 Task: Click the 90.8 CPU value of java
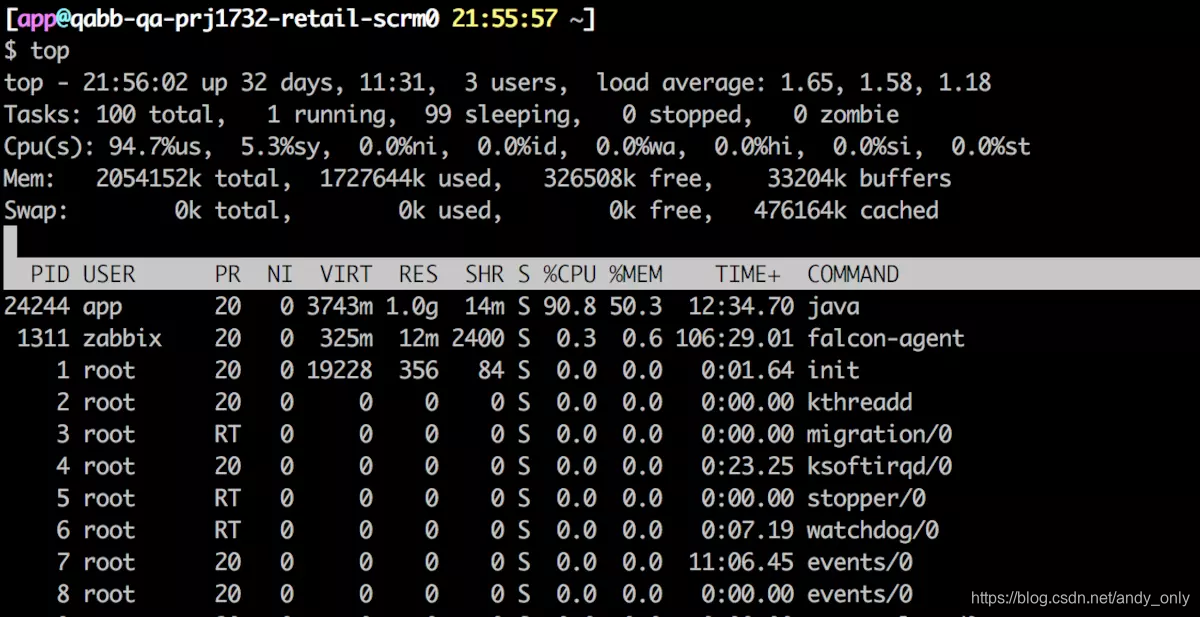[x=570, y=306]
